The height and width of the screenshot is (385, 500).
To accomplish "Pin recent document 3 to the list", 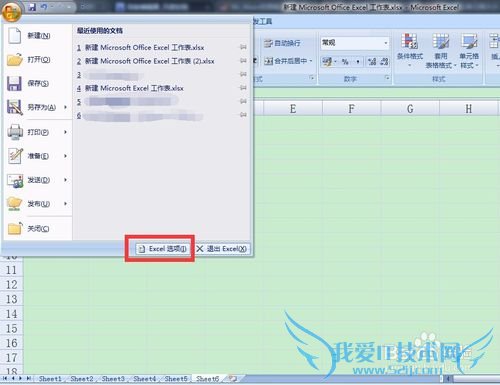I will (243, 74).
